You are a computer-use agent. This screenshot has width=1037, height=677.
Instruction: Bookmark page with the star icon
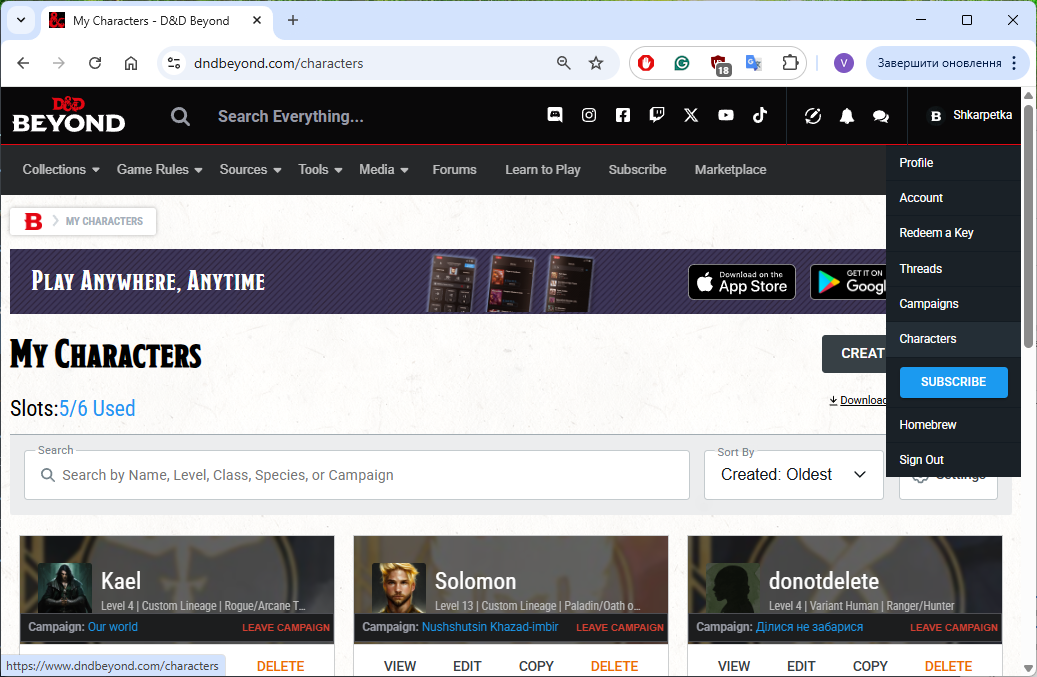tap(596, 63)
